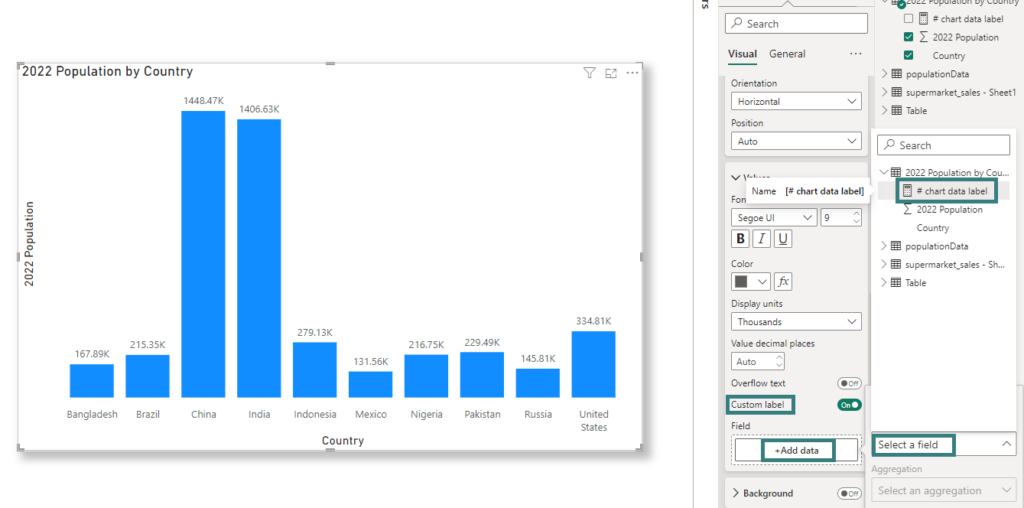This screenshot has height=508, width=1024.
Task: Uncheck the 2022 Population field checkbox
Action: click(908, 37)
